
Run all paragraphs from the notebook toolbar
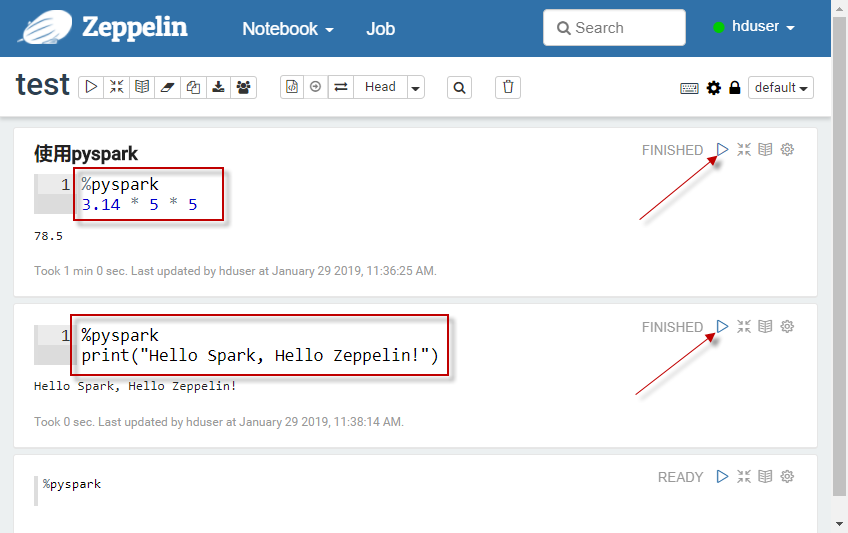[x=92, y=87]
